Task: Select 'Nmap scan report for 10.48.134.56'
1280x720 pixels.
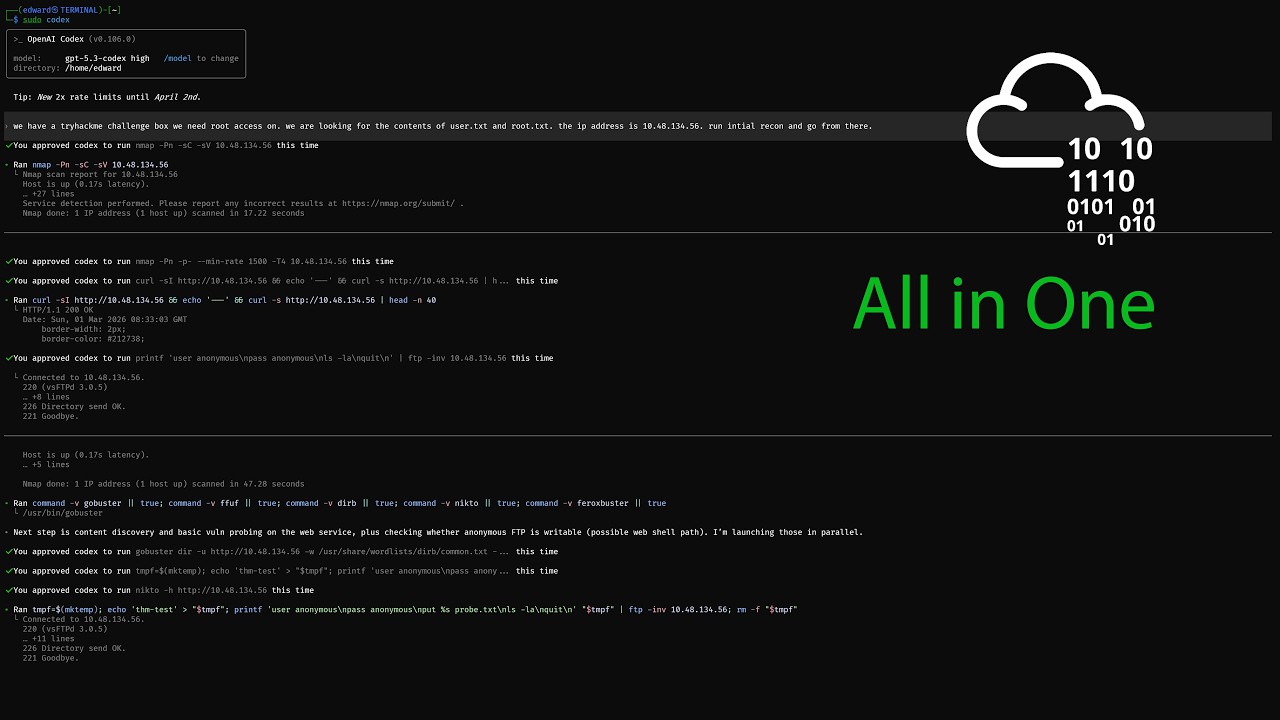Action: (100, 174)
